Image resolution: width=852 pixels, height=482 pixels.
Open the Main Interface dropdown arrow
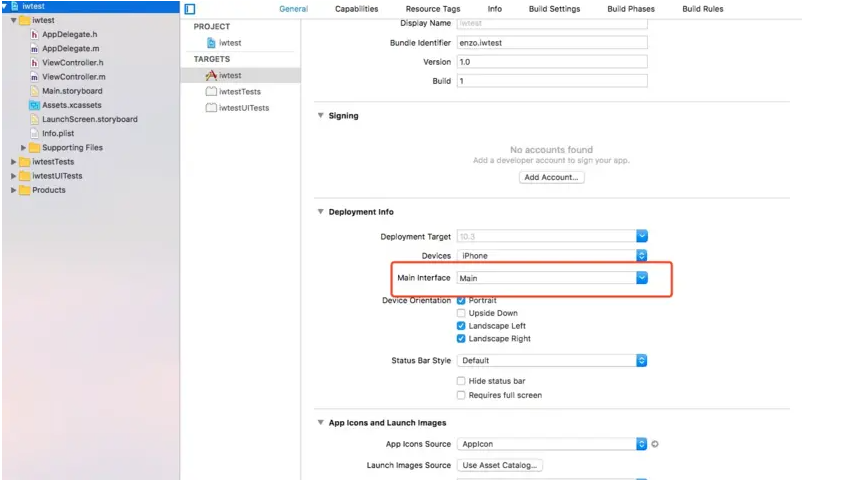tap(642, 278)
